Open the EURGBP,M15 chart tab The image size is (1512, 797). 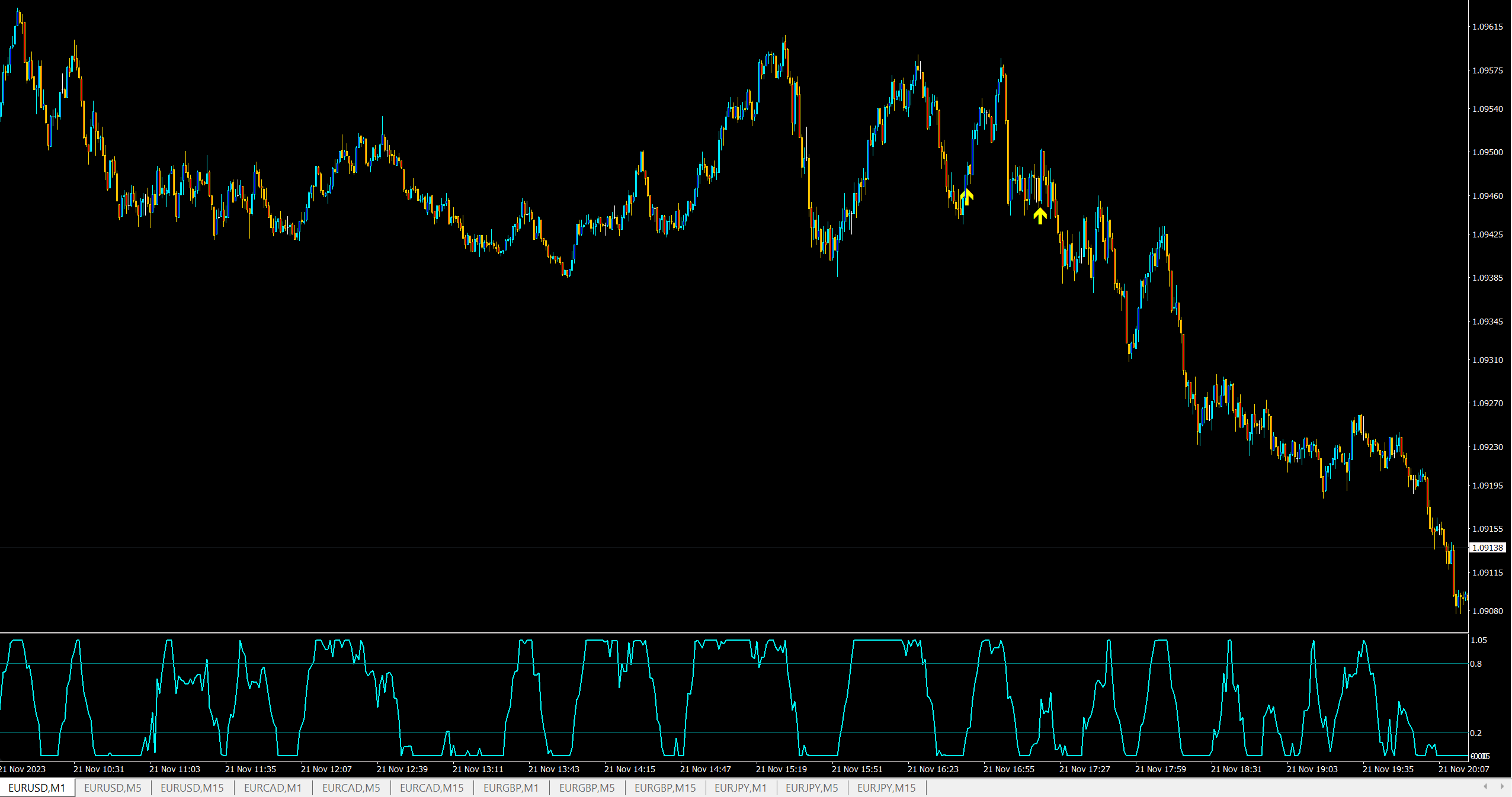coord(665,788)
